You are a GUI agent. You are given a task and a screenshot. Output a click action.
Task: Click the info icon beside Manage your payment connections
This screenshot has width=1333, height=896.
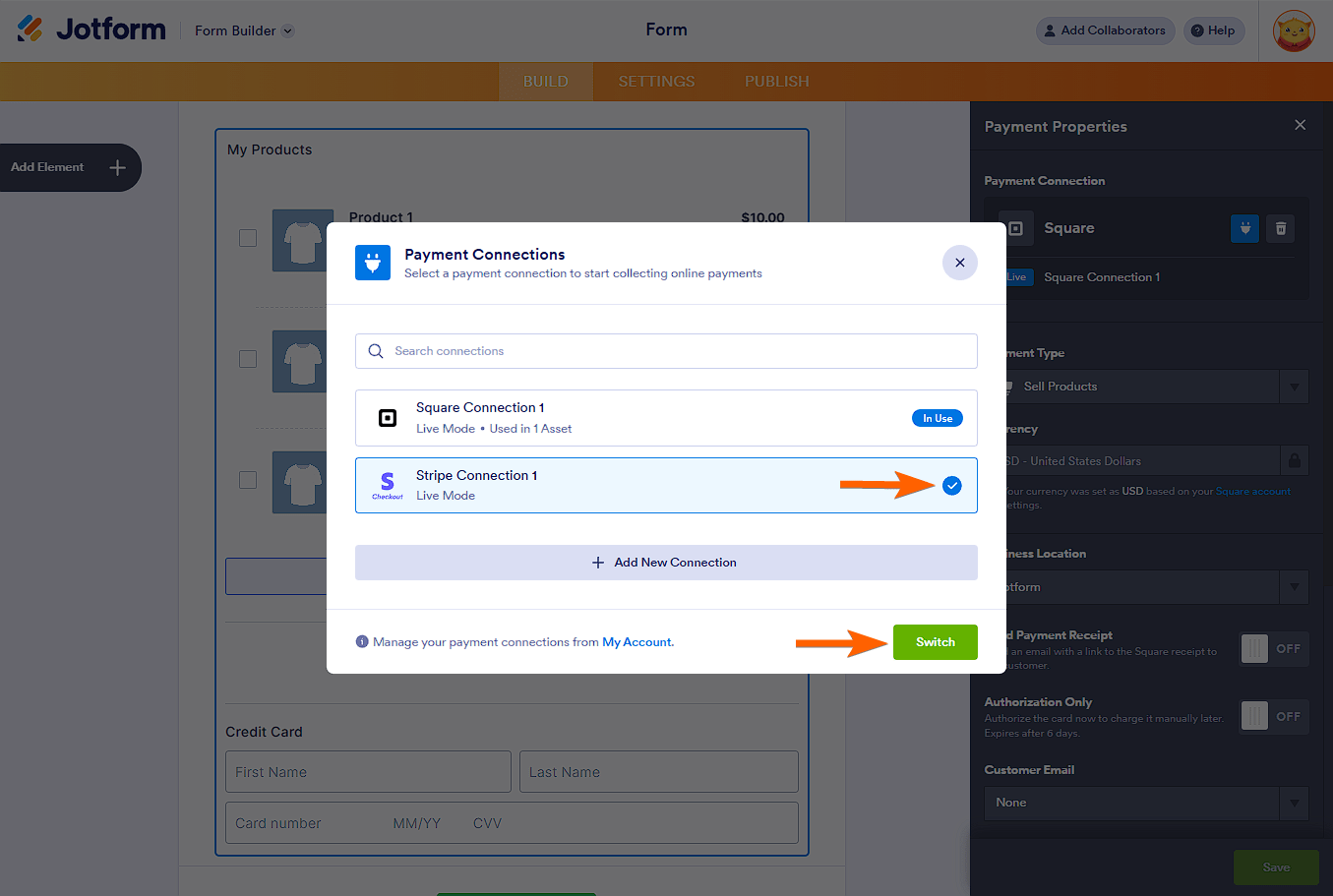pyautogui.click(x=362, y=642)
